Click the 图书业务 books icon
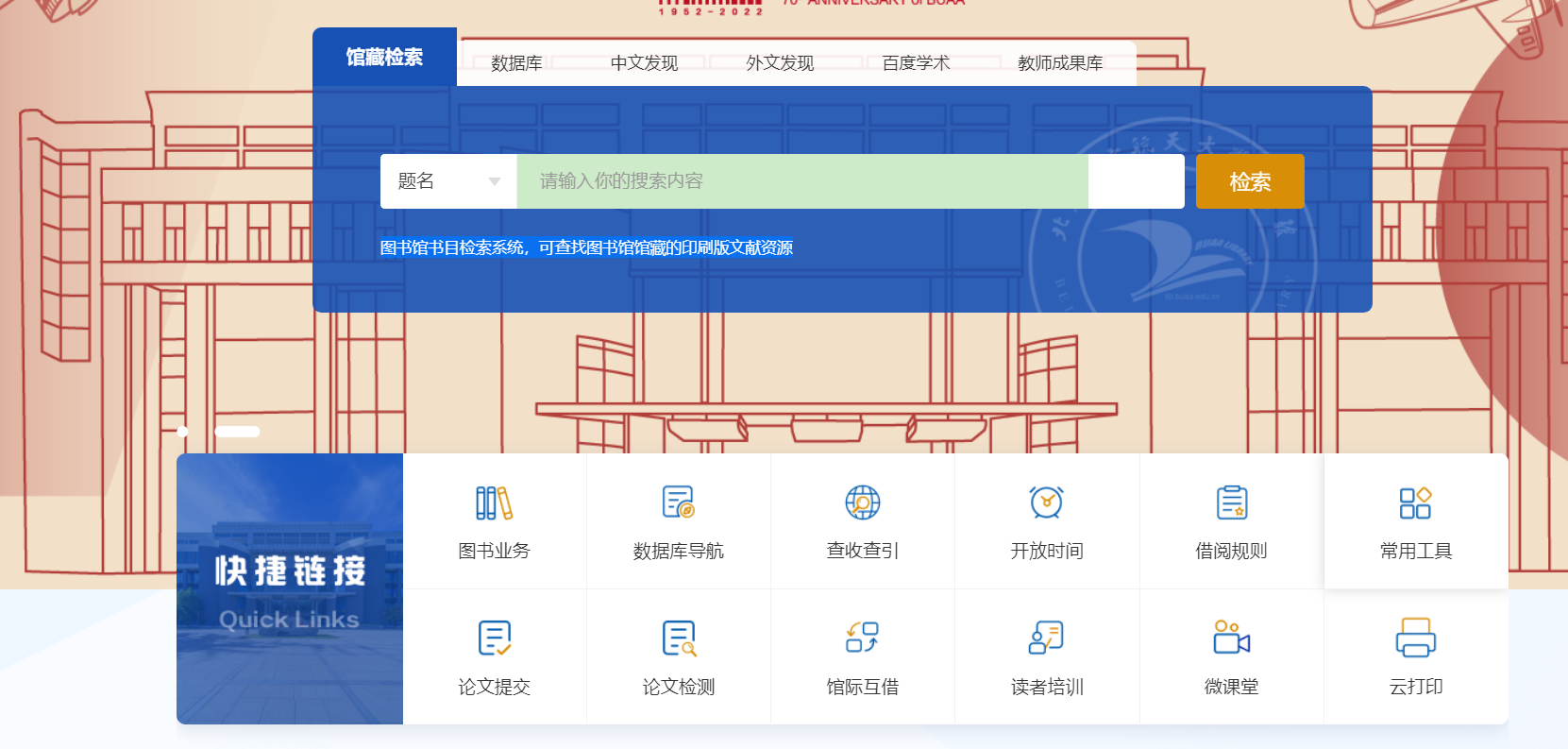 [x=494, y=503]
